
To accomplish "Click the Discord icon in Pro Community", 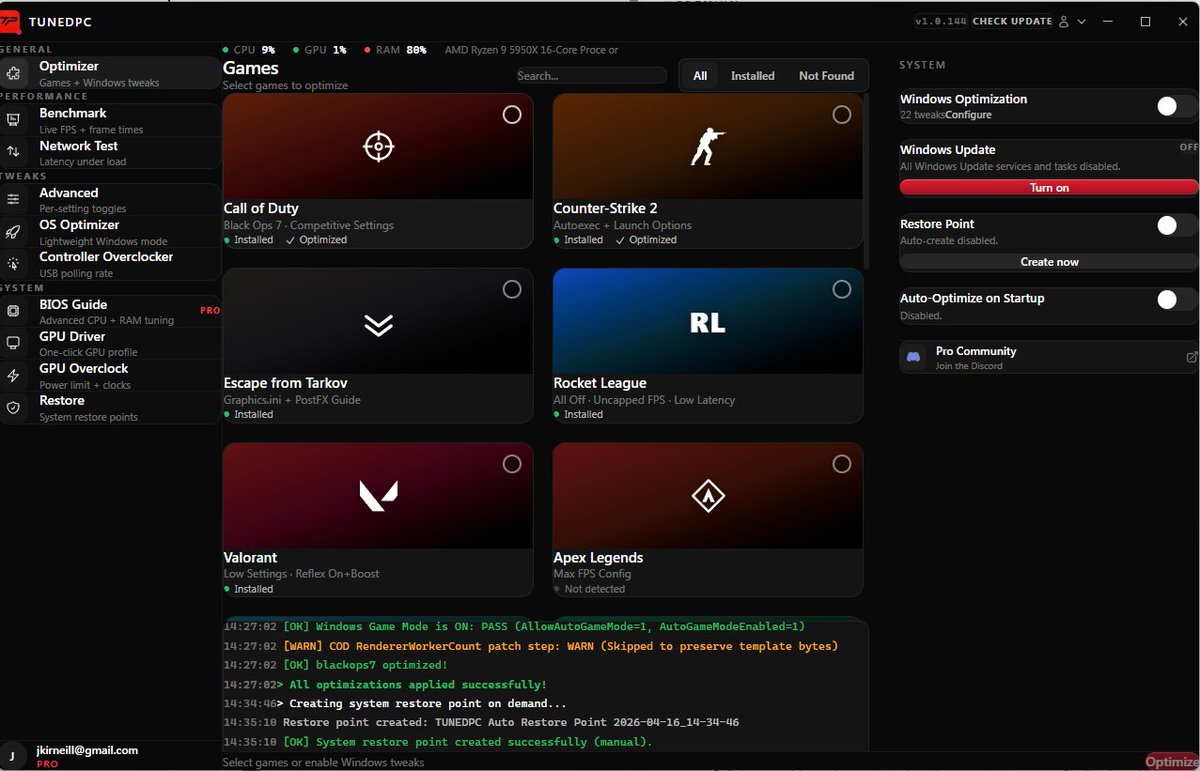I will 914,357.
